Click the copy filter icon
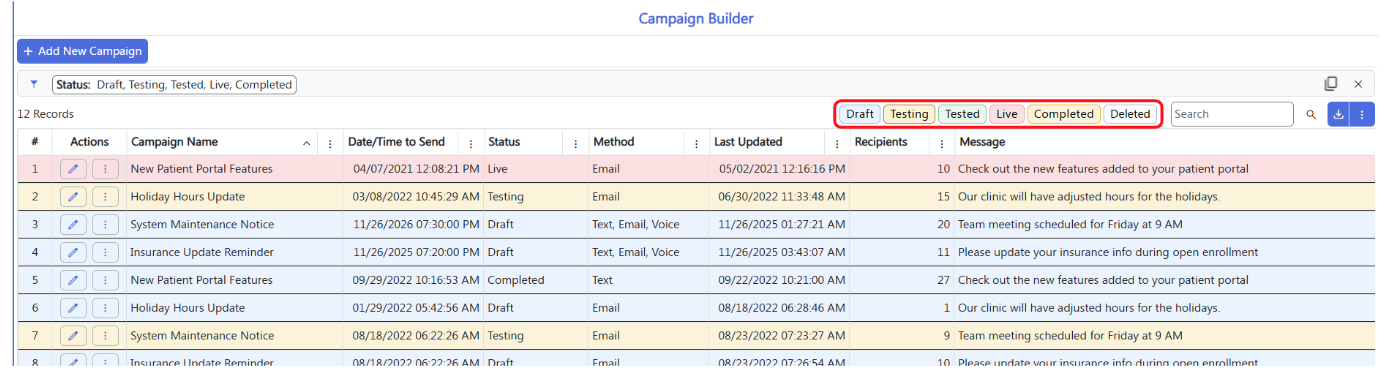This screenshot has height=369, width=1384. click(x=1331, y=84)
